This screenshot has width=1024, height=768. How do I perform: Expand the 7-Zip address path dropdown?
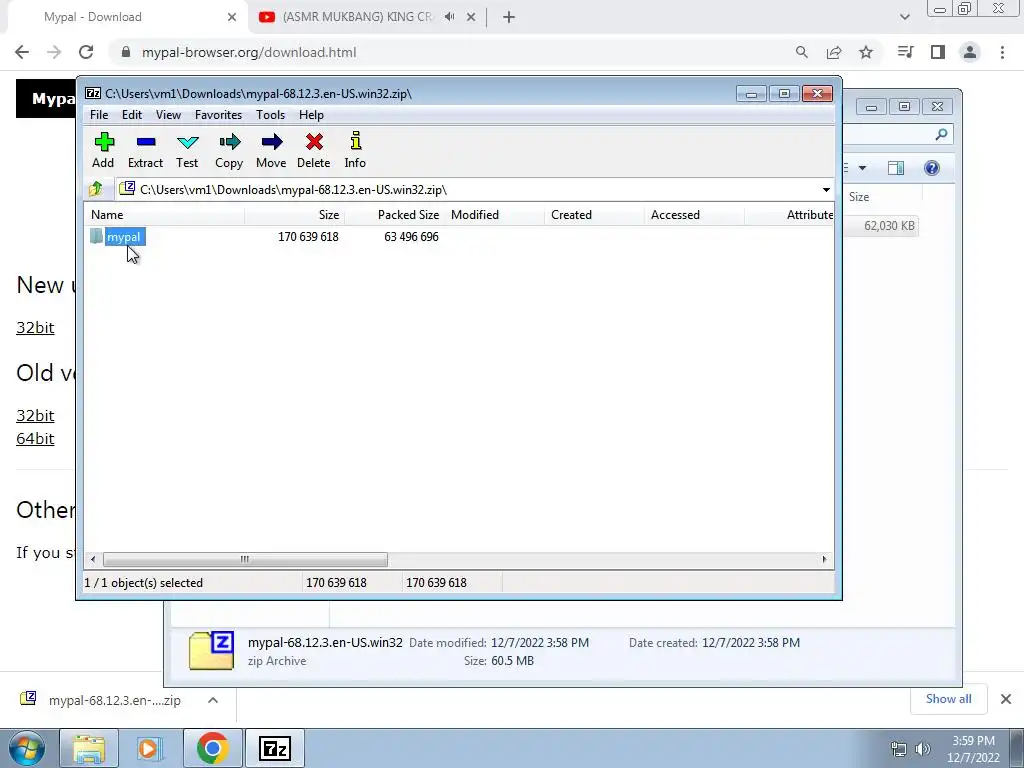(826, 190)
